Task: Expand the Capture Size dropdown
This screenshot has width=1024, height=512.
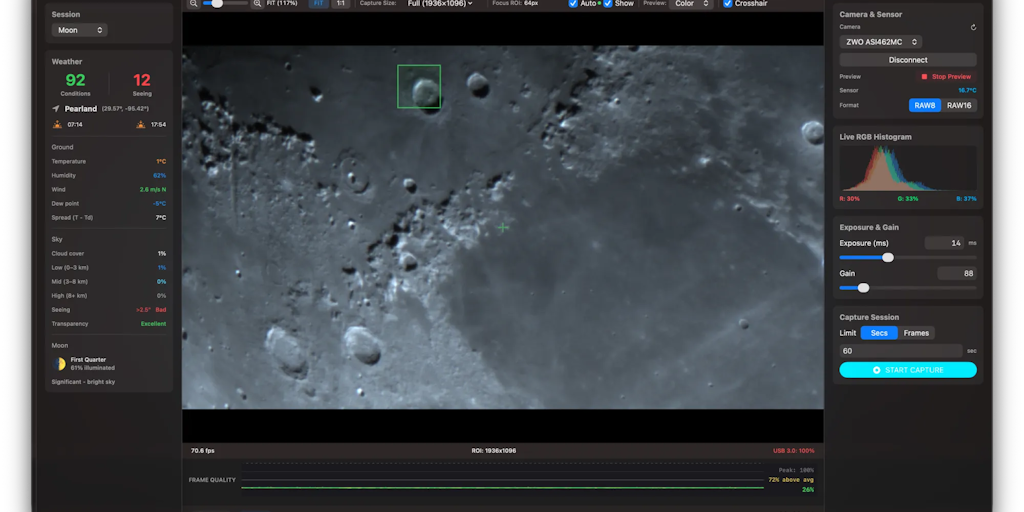Action: (x=440, y=4)
